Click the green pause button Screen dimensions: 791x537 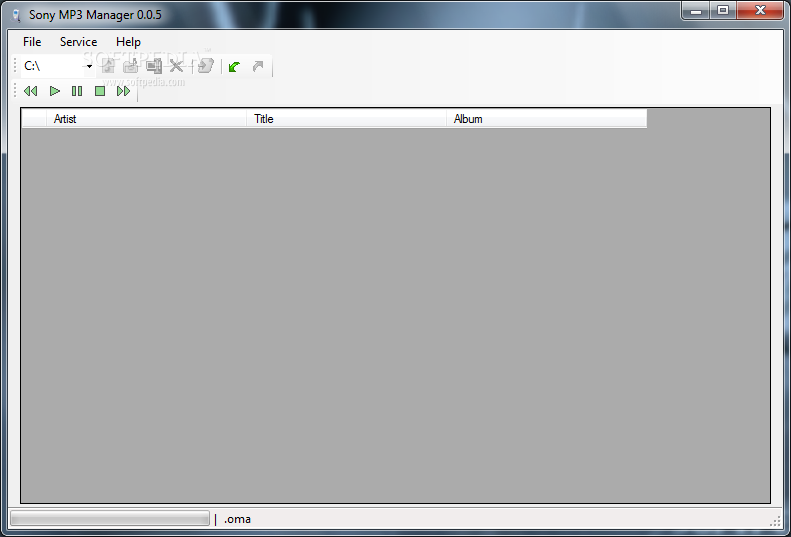click(x=77, y=91)
